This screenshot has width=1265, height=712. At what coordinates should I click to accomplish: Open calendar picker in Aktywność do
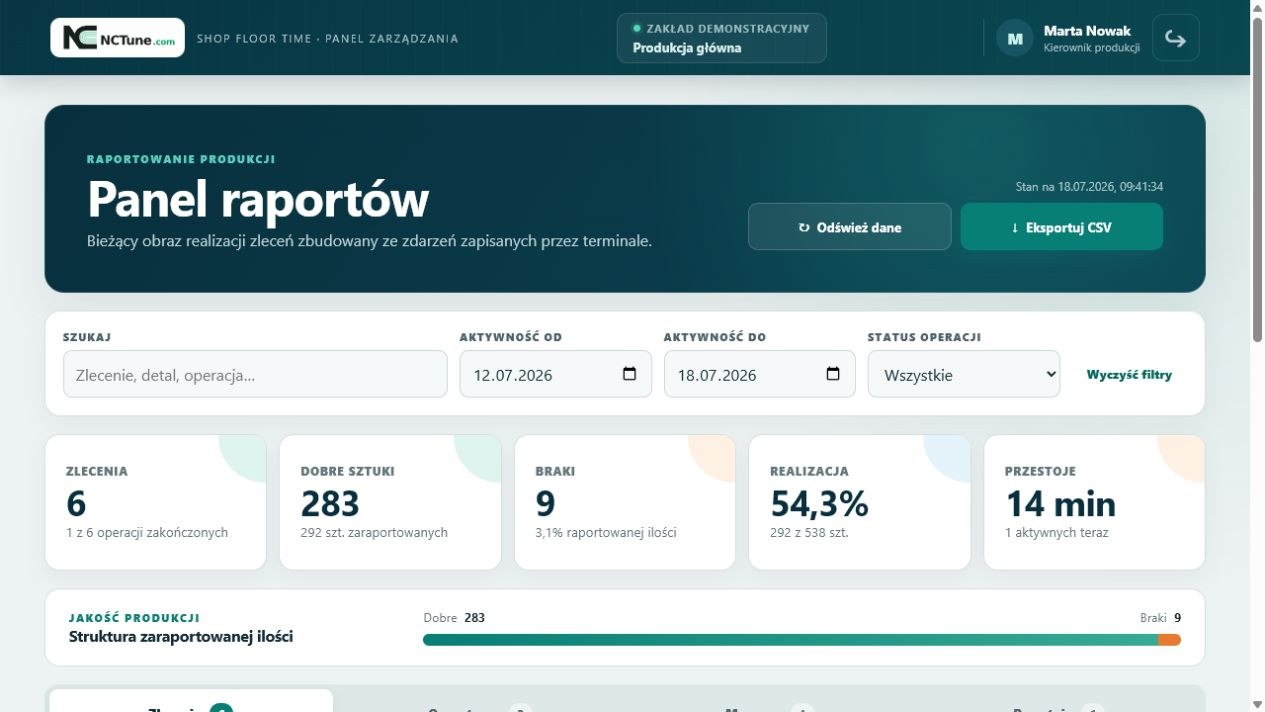tap(833, 374)
